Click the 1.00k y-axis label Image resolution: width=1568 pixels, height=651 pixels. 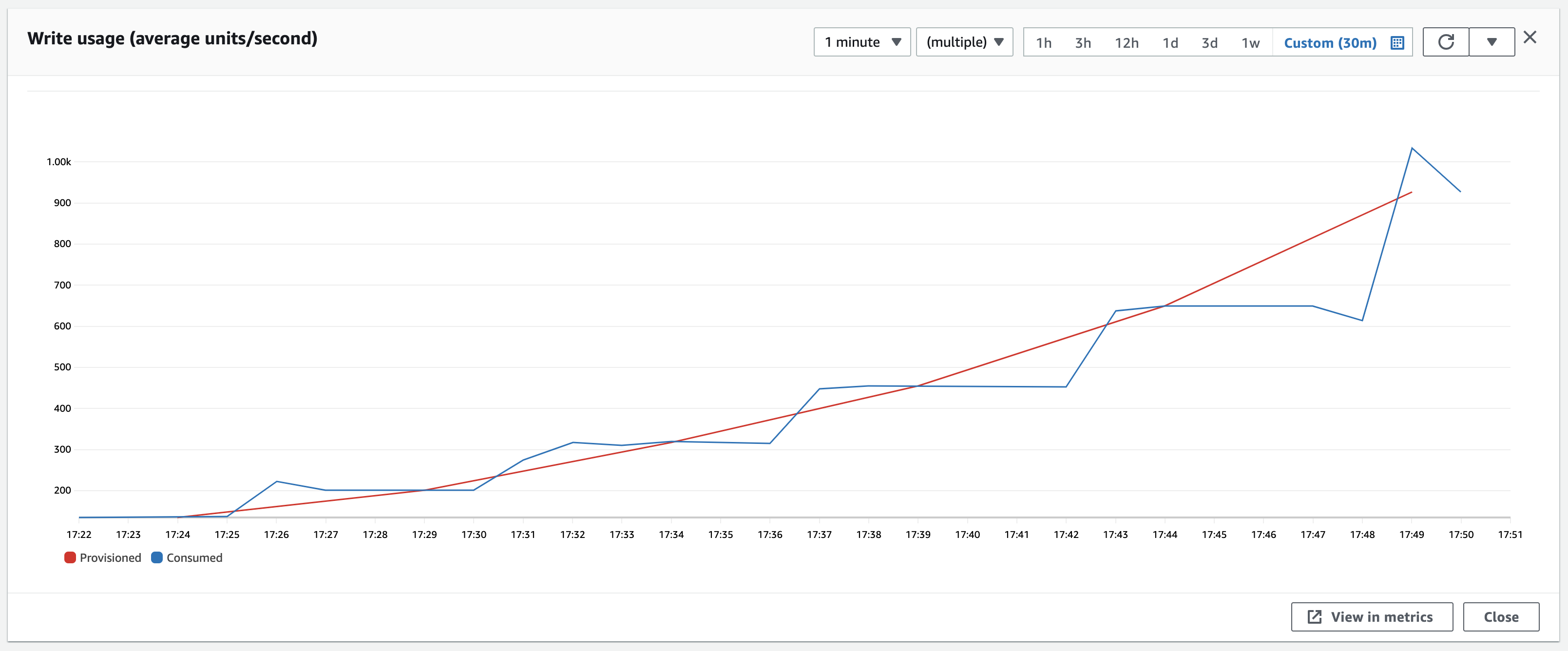[59, 162]
